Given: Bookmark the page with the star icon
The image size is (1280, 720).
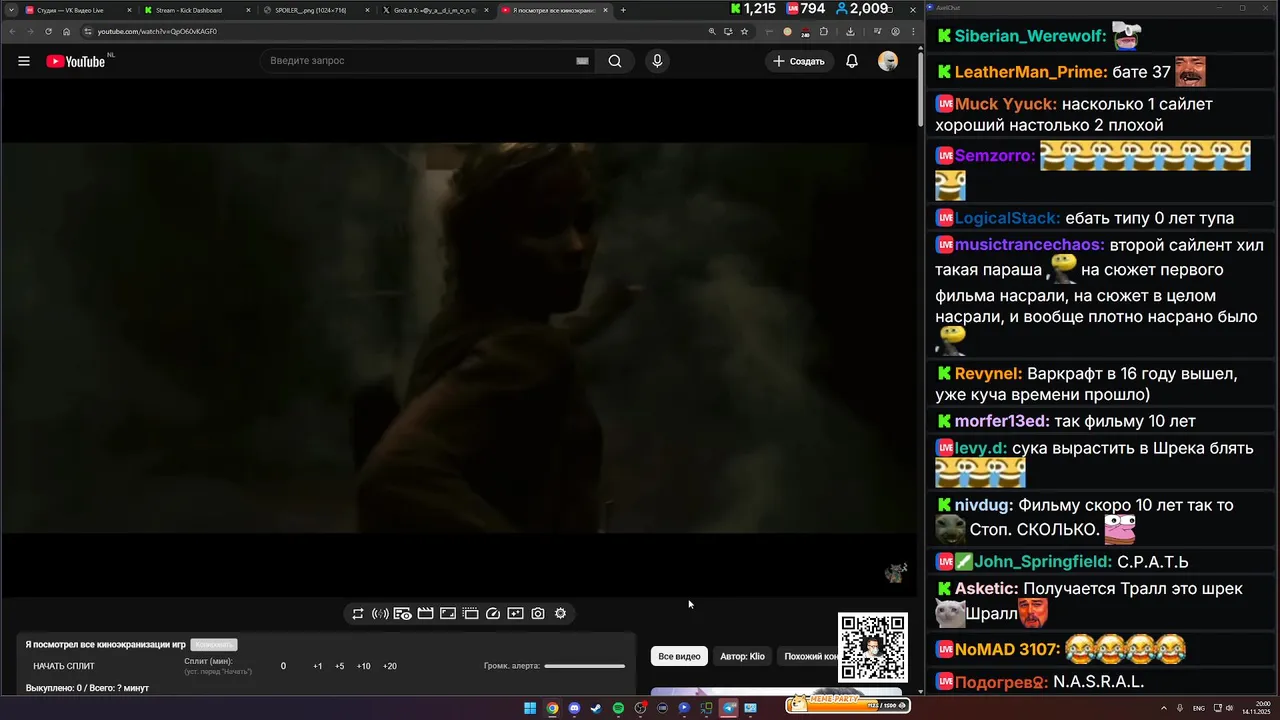Looking at the screenshot, I should coord(744,31).
